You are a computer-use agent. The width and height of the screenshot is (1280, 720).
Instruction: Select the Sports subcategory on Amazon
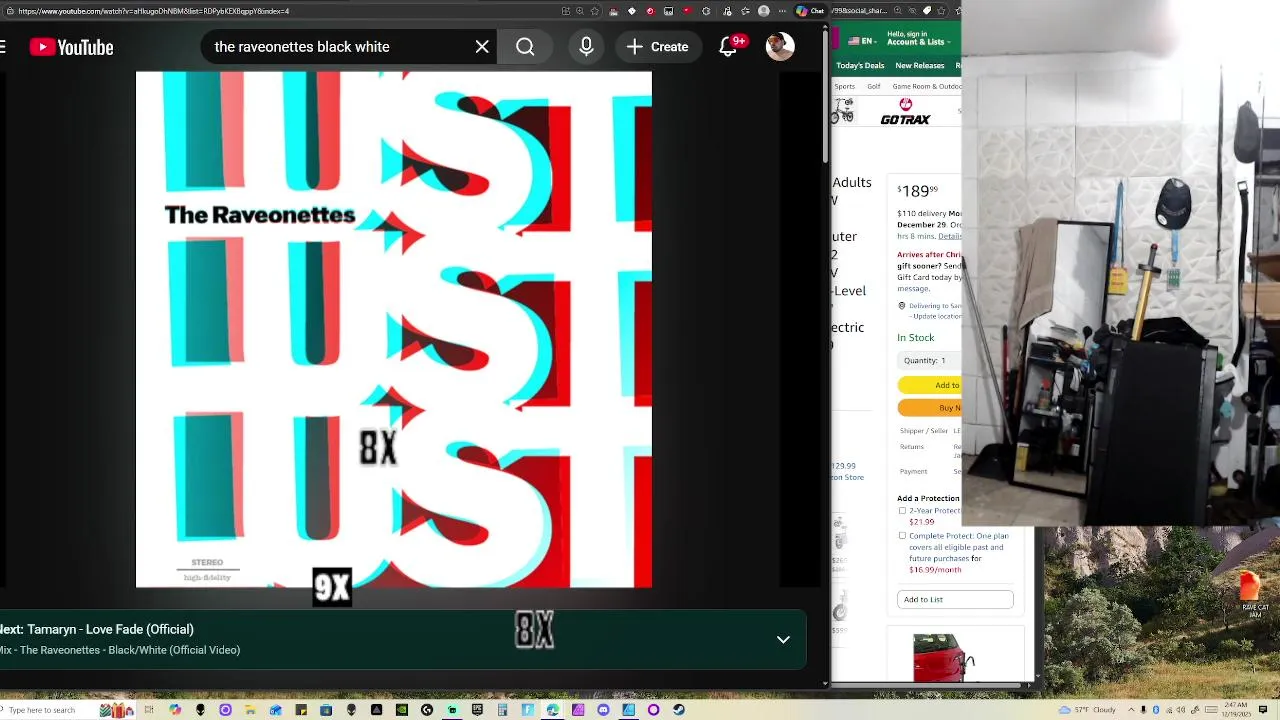pyautogui.click(x=845, y=87)
